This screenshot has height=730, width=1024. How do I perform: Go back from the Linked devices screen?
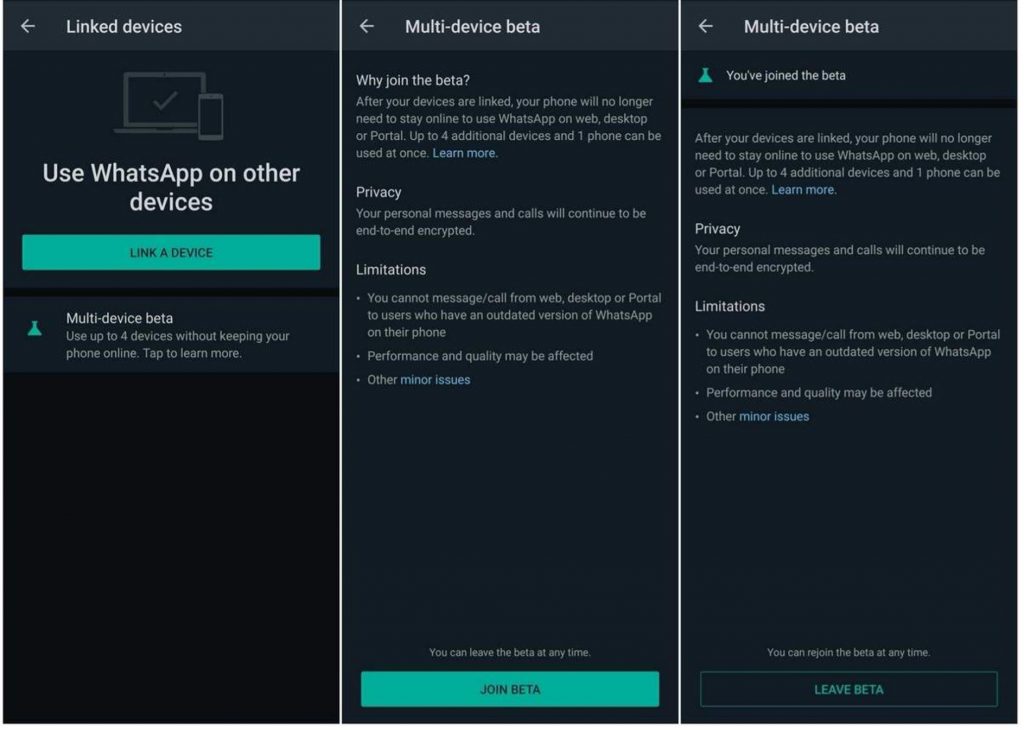point(28,26)
